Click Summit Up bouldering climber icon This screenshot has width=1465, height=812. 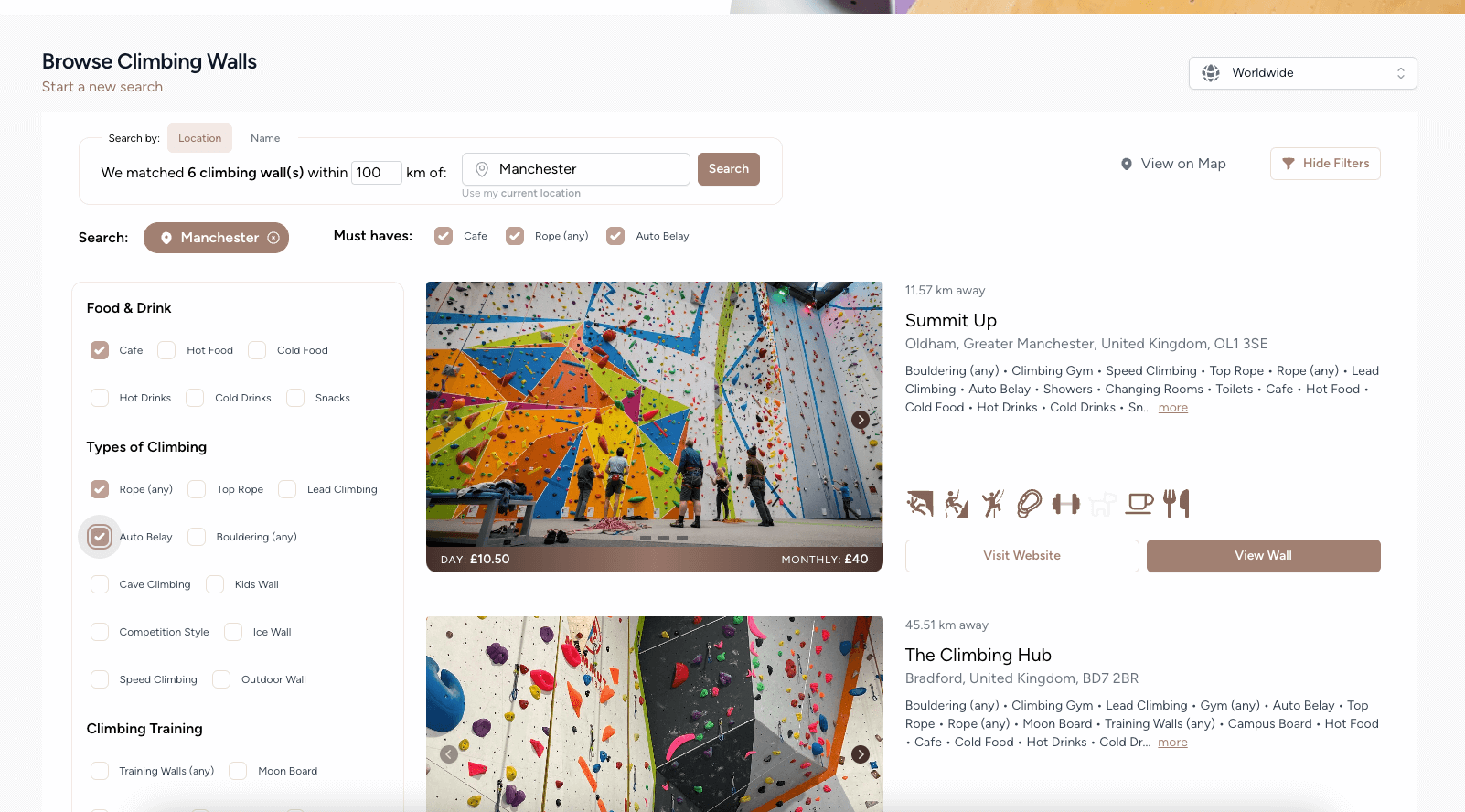pyautogui.click(x=920, y=503)
